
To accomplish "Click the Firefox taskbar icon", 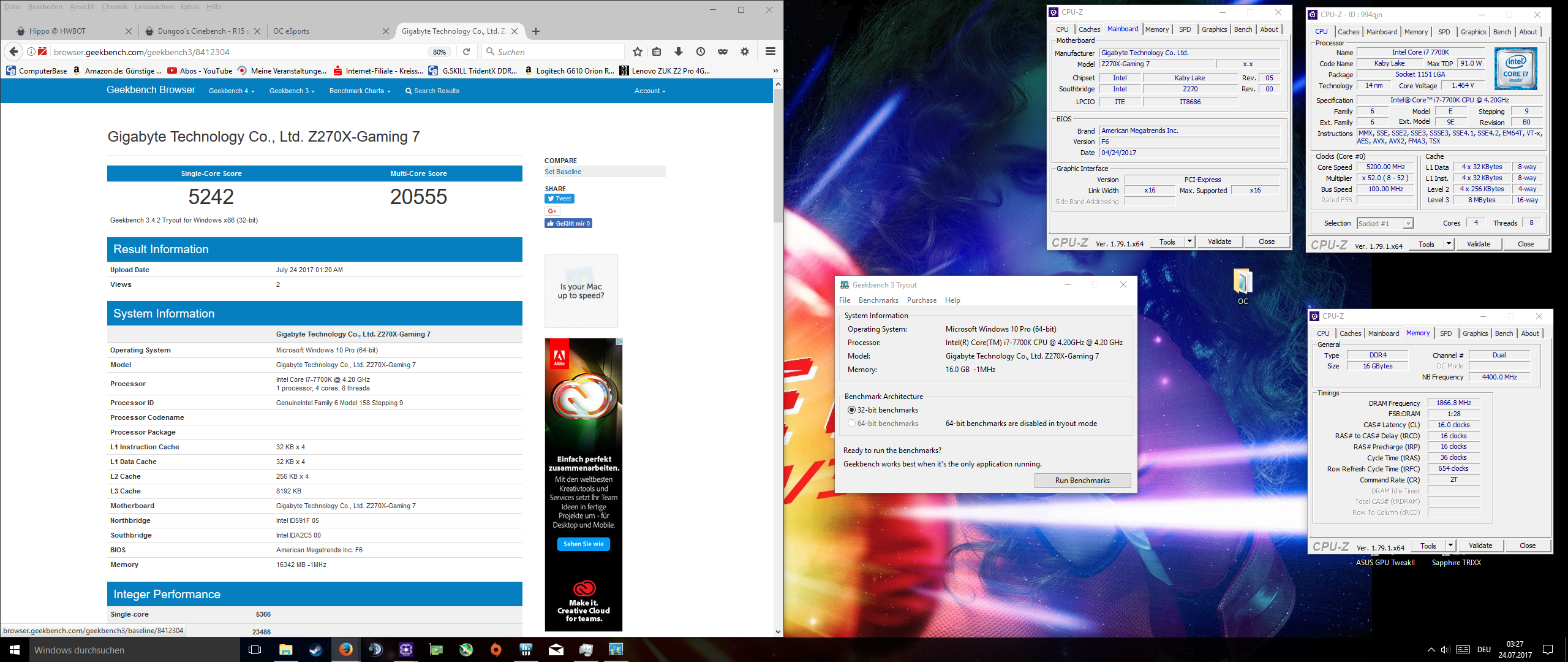I will click(x=346, y=650).
